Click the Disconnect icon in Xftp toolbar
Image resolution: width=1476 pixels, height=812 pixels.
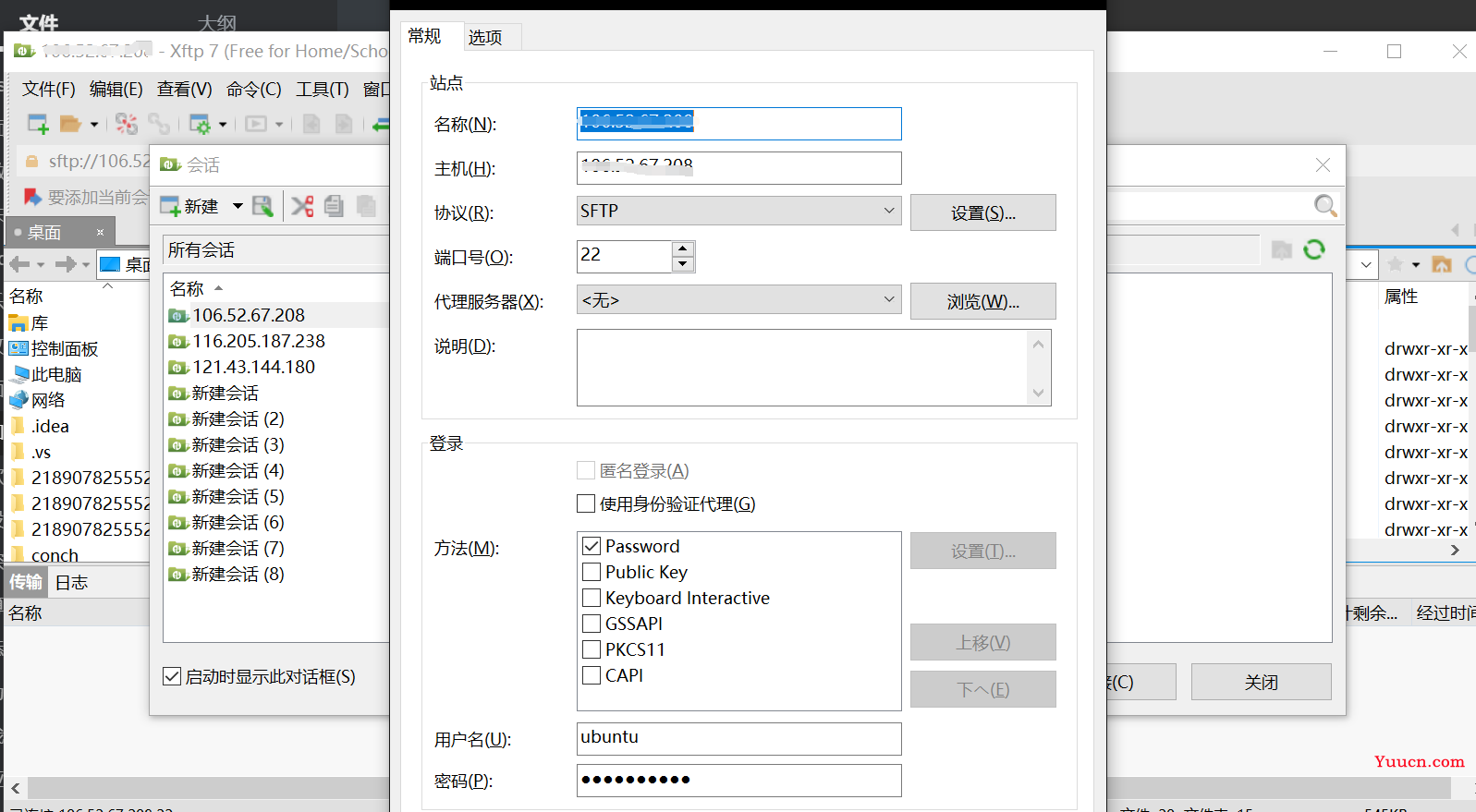127,124
